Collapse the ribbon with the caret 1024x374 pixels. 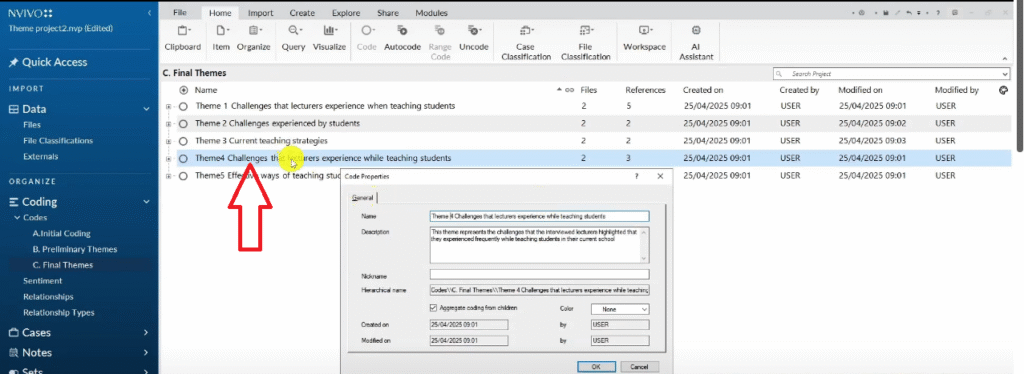click(1005, 58)
